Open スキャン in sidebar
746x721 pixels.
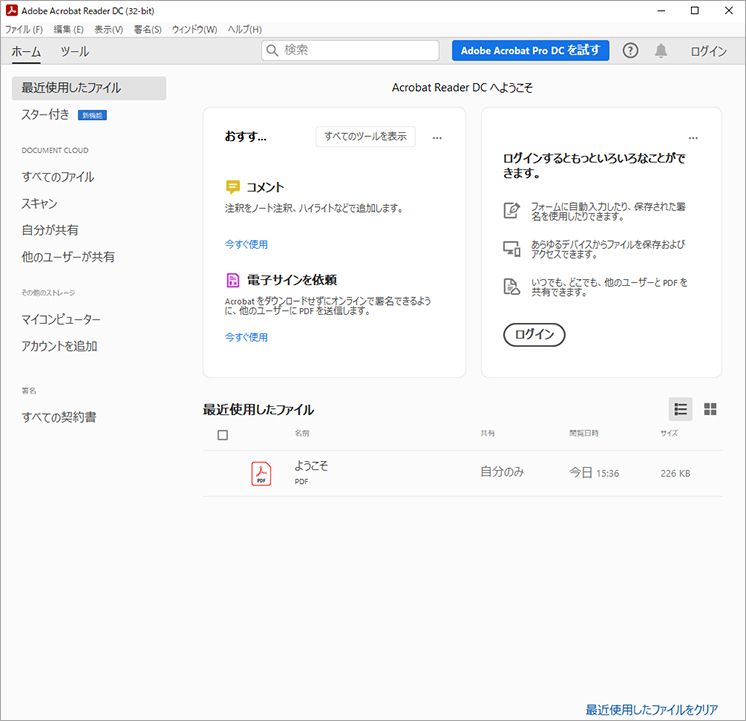click(x=39, y=204)
